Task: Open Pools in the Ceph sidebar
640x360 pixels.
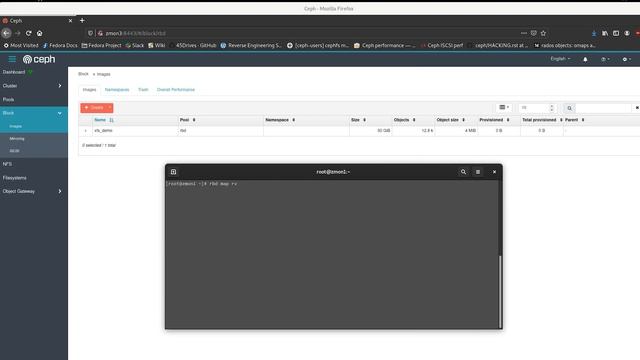Action: coord(9,100)
